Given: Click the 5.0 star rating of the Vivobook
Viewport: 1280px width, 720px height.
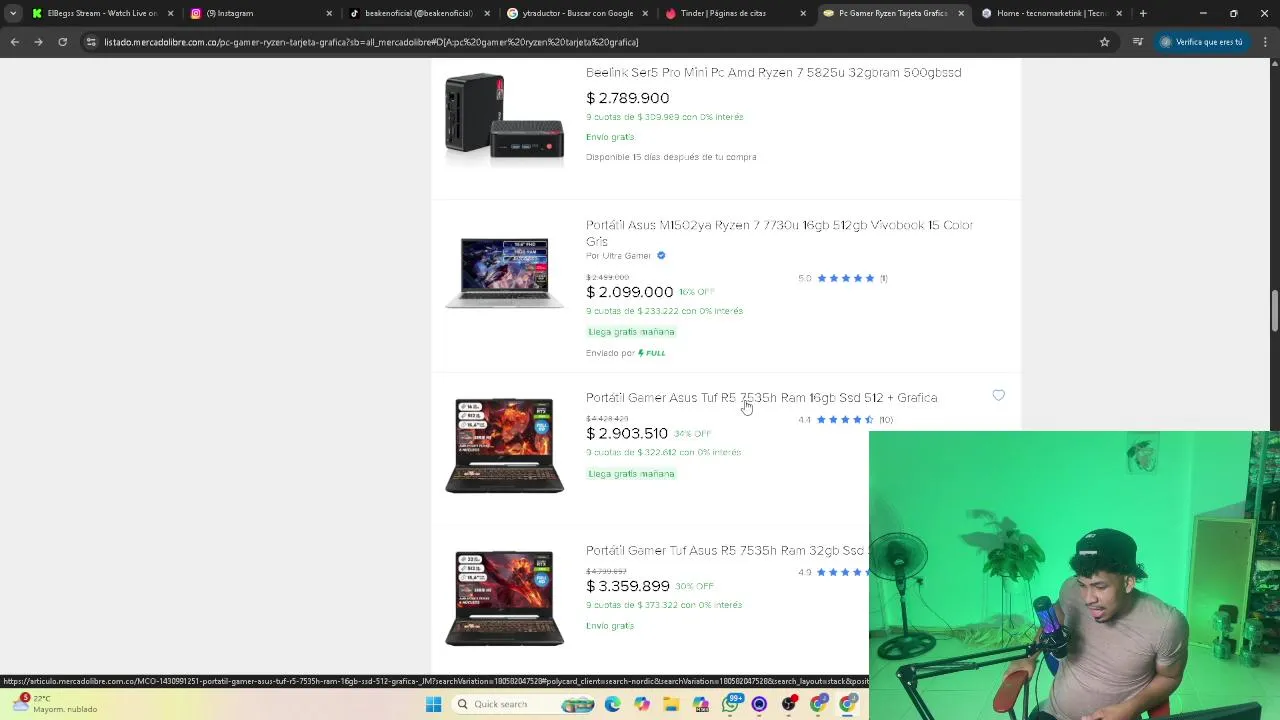Looking at the screenshot, I should pos(843,278).
